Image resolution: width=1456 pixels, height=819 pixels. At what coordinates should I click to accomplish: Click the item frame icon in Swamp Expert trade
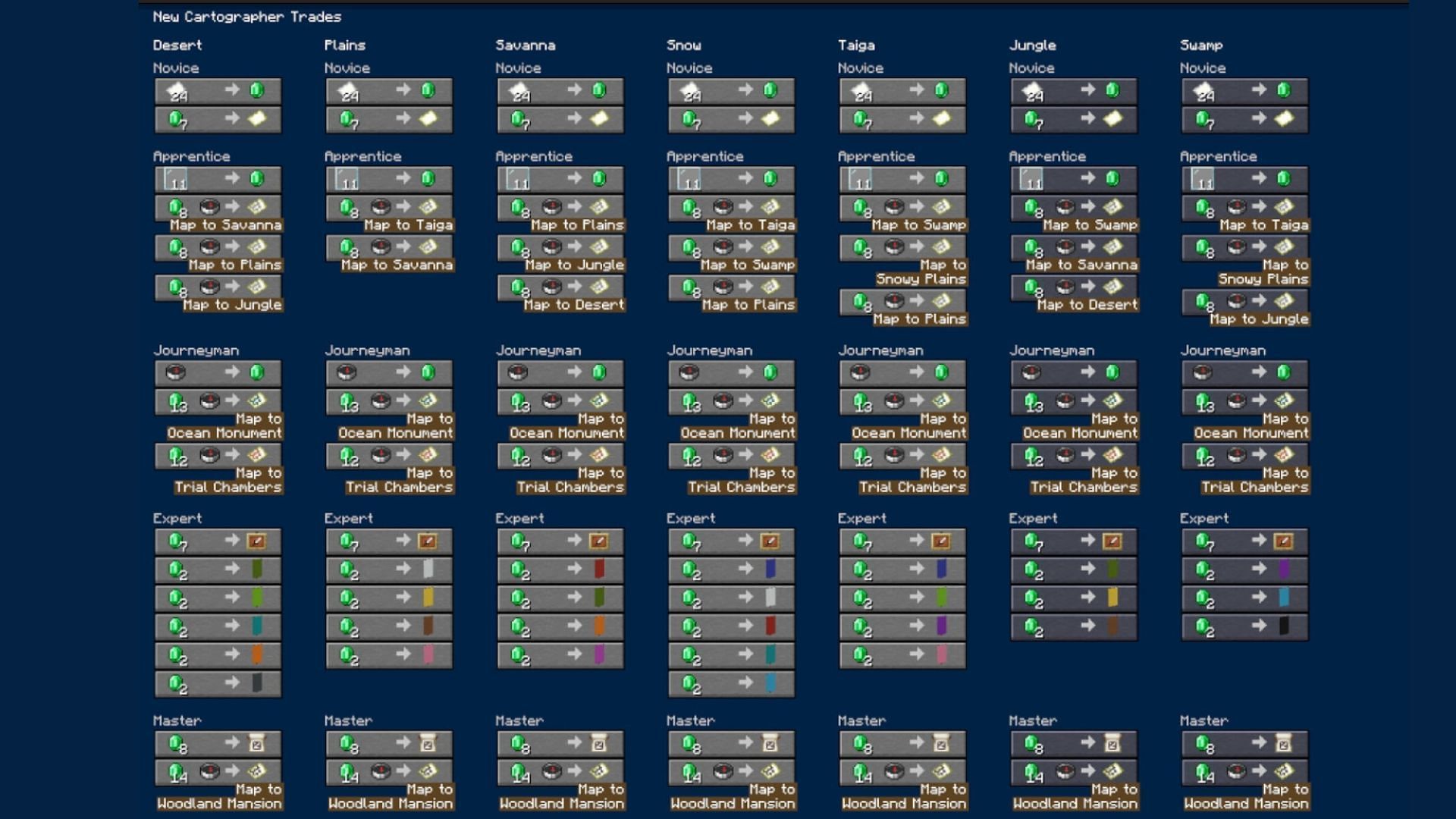point(1283,541)
